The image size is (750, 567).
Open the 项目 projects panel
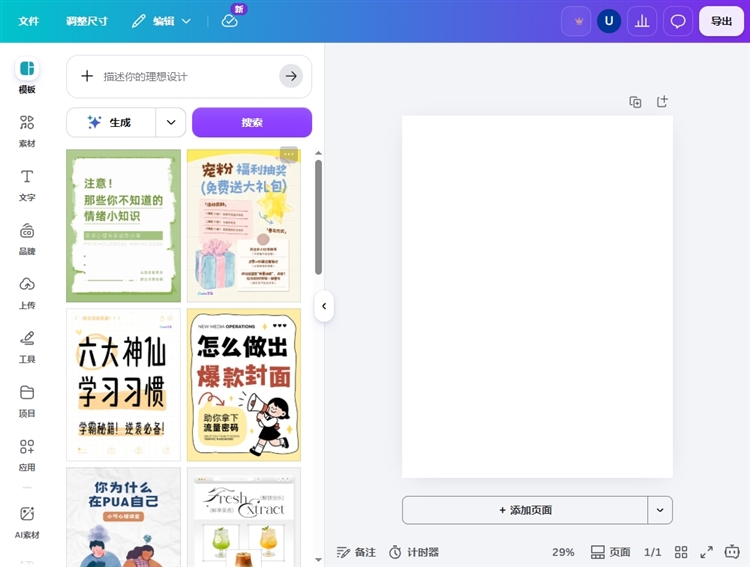coord(27,401)
